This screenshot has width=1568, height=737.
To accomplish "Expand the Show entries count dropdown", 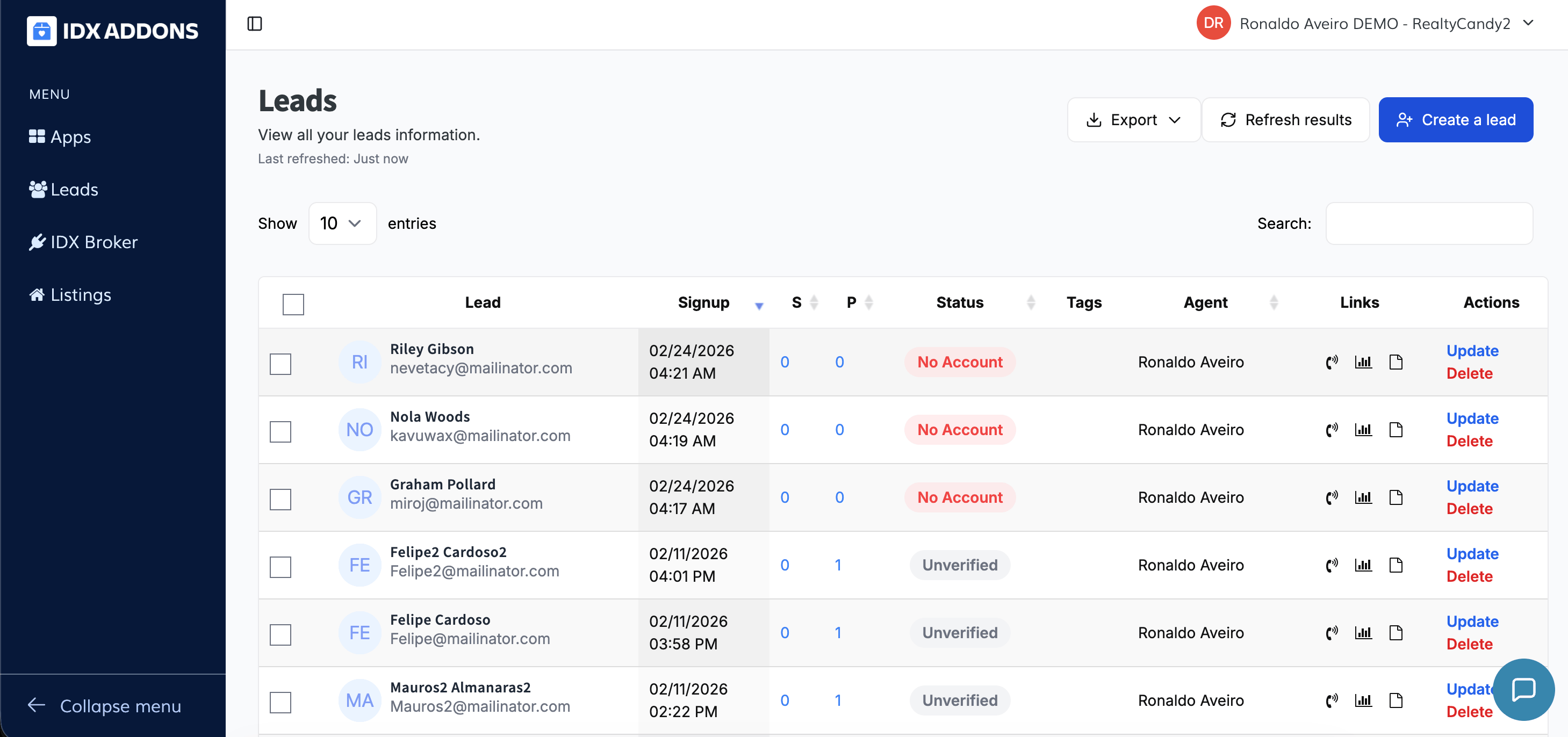I will 342,223.
